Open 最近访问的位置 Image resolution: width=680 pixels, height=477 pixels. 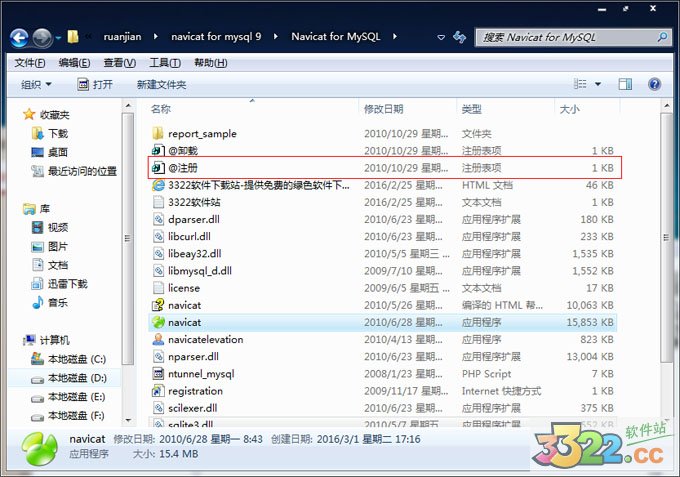tap(82, 171)
